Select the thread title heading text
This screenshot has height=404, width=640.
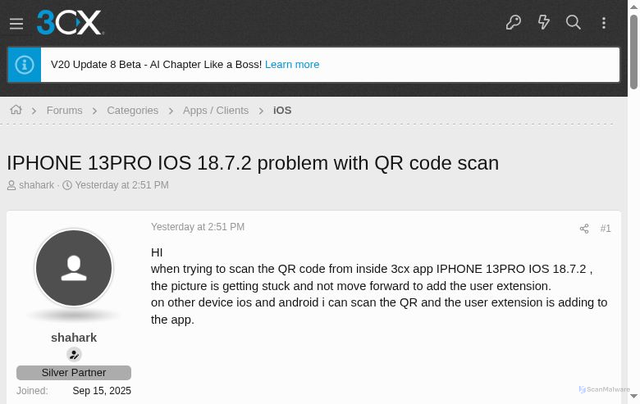pos(253,163)
